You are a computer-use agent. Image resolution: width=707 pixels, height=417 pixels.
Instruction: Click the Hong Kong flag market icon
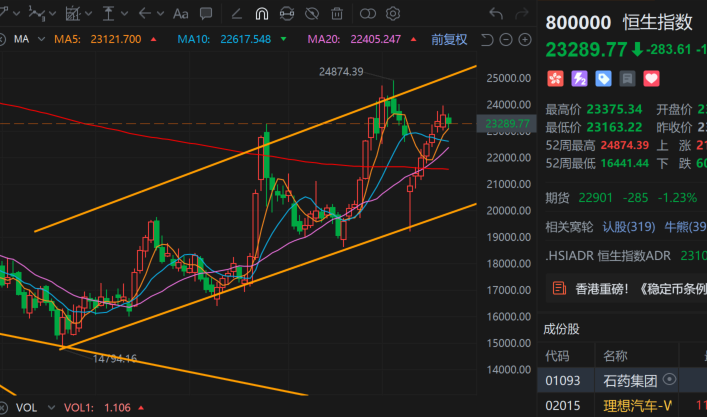tap(556, 78)
